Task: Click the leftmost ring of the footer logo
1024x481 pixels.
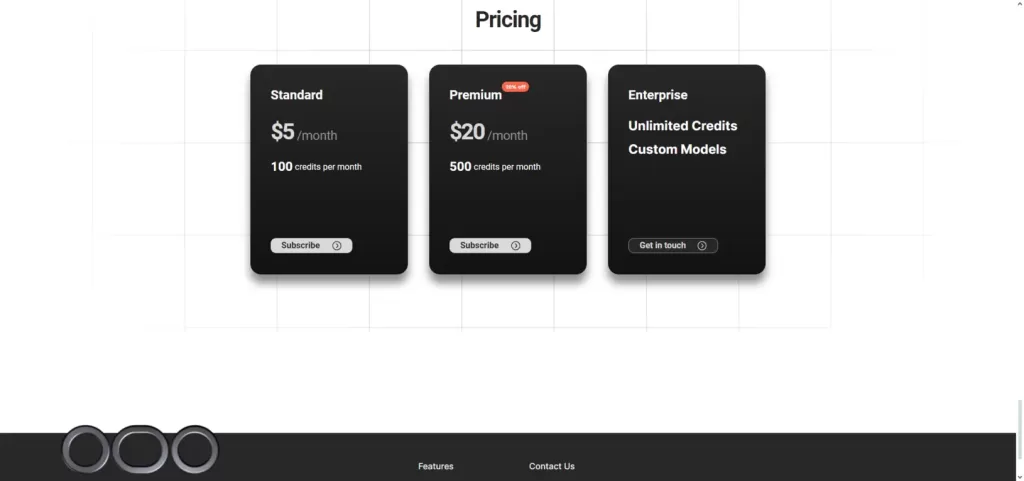Action: tap(86, 449)
